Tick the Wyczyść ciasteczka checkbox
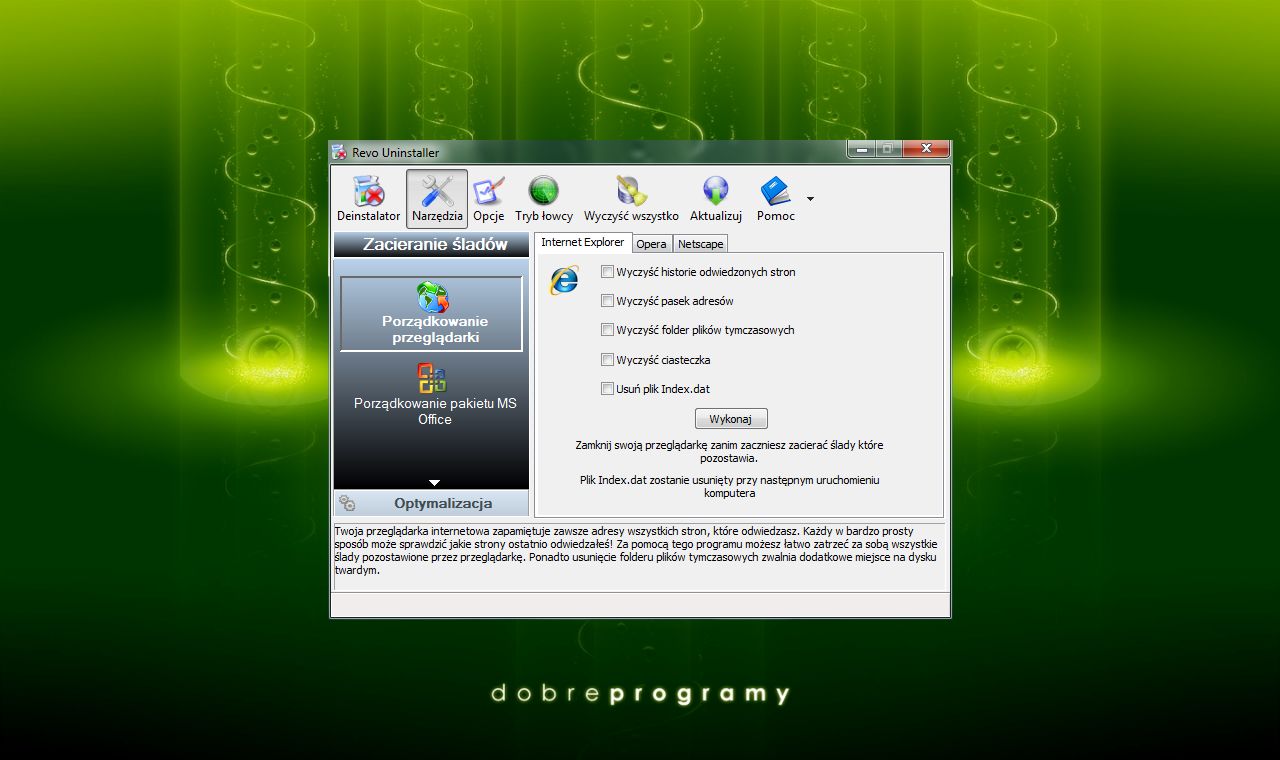 coord(607,359)
